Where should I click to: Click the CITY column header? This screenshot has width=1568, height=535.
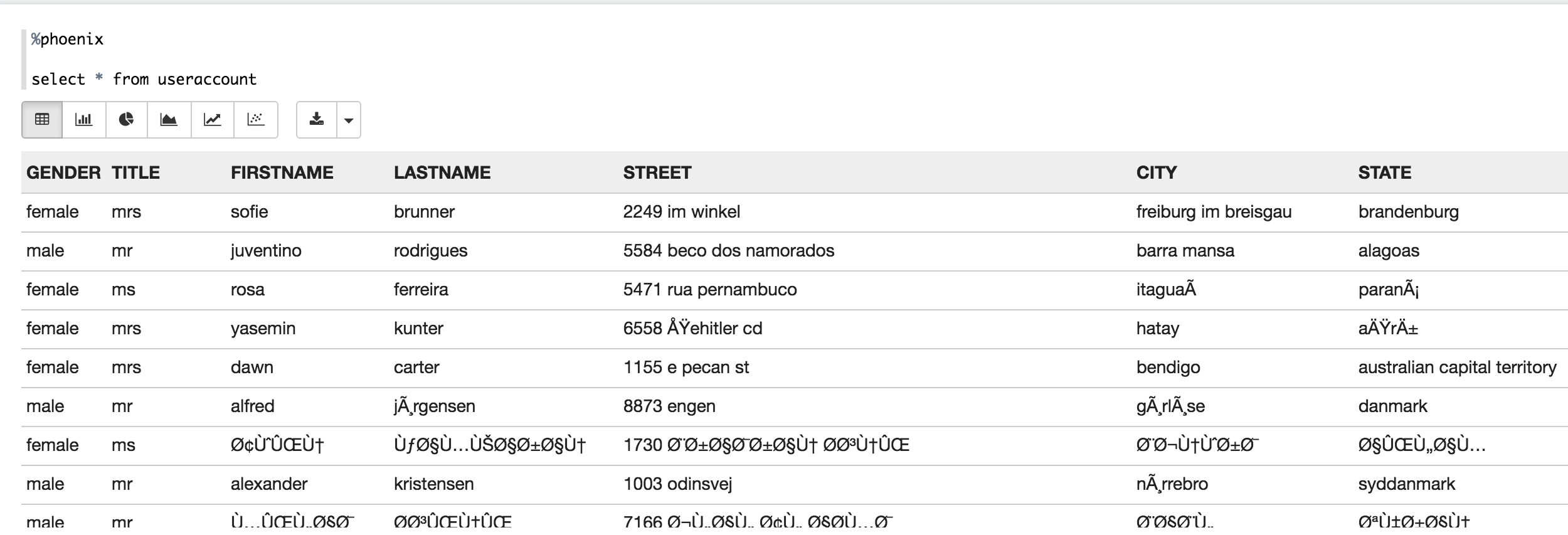point(1156,172)
